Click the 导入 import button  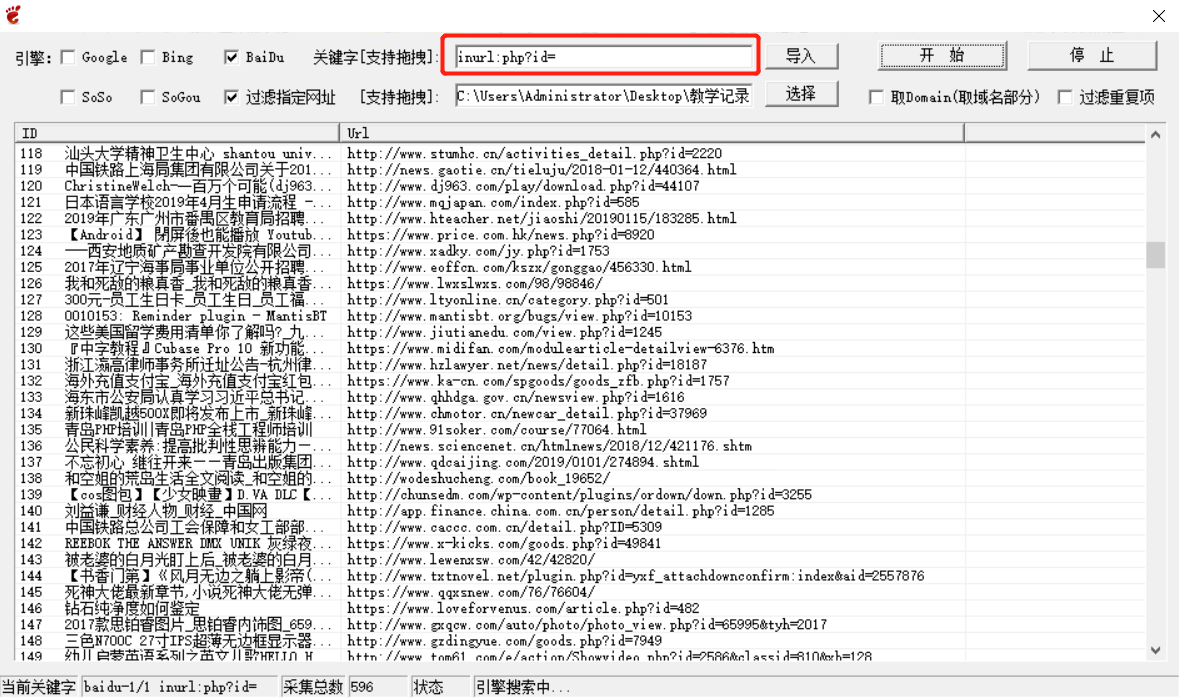pos(802,56)
